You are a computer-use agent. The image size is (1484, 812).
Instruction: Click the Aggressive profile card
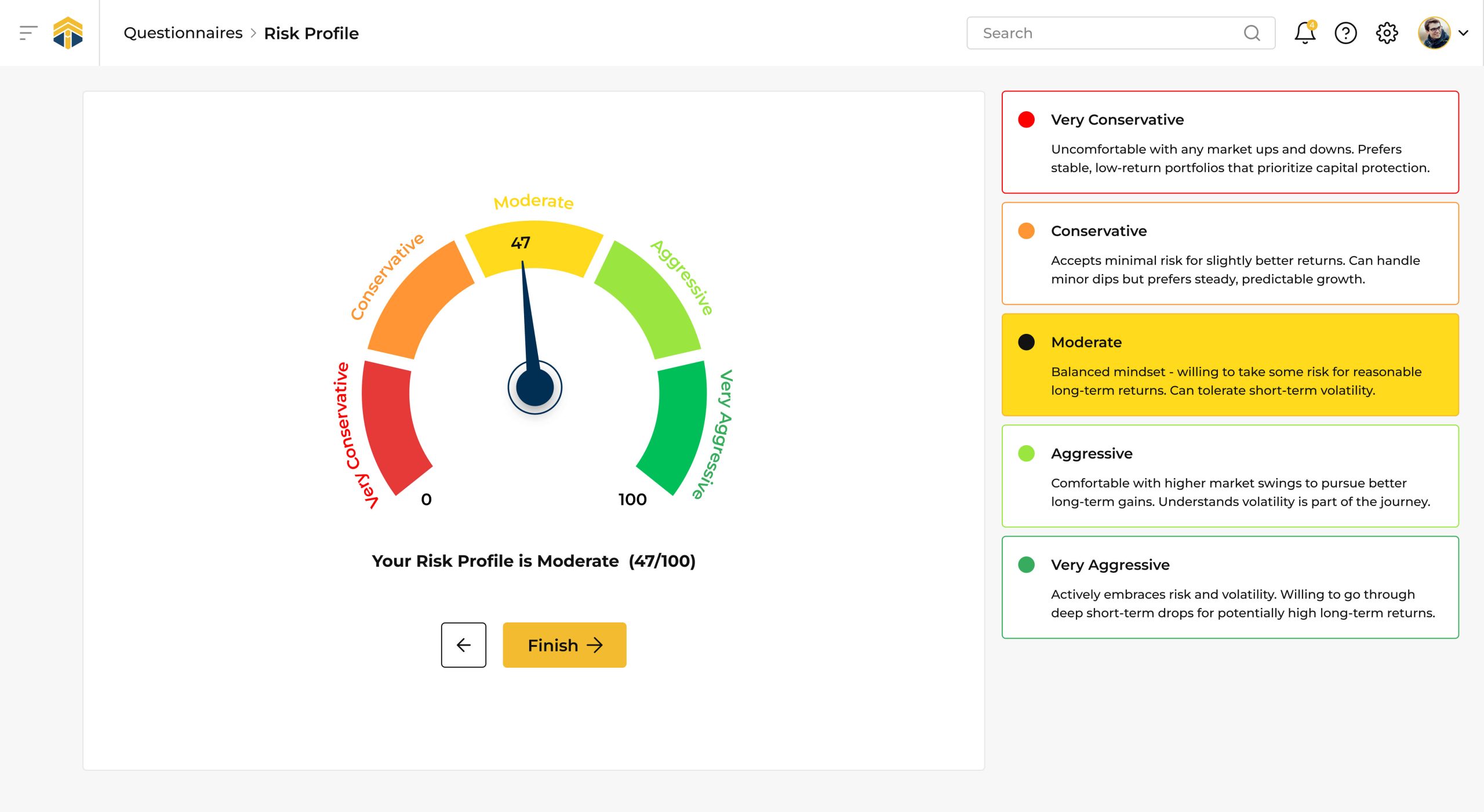(x=1230, y=476)
